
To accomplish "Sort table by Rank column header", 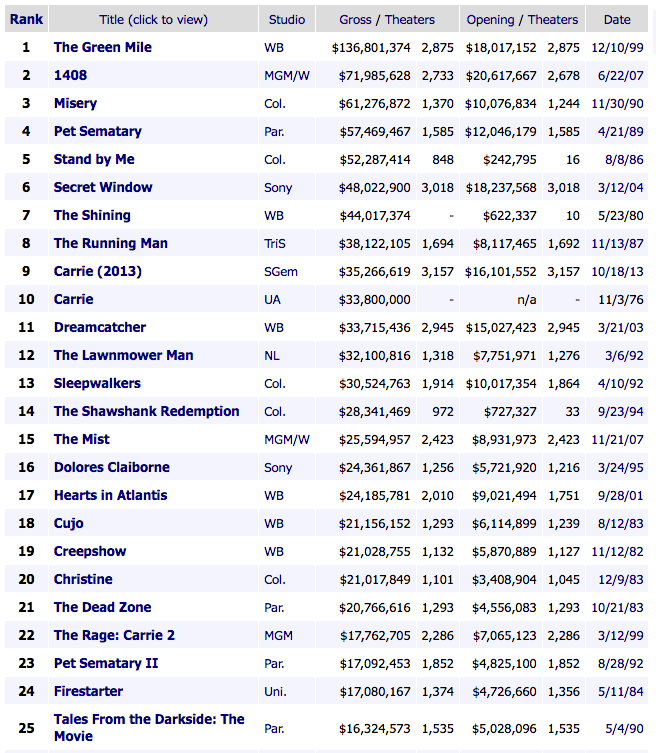I will coord(26,19).
